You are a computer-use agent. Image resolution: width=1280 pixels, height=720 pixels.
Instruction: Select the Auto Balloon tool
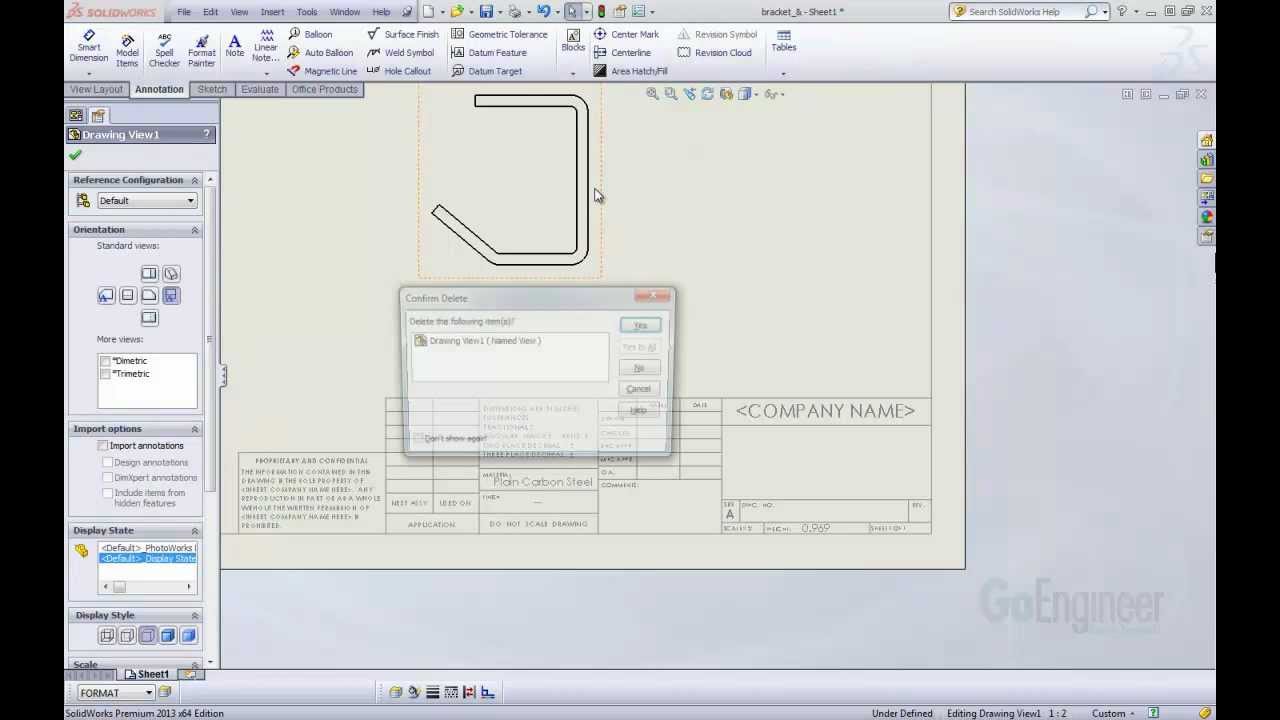point(320,52)
